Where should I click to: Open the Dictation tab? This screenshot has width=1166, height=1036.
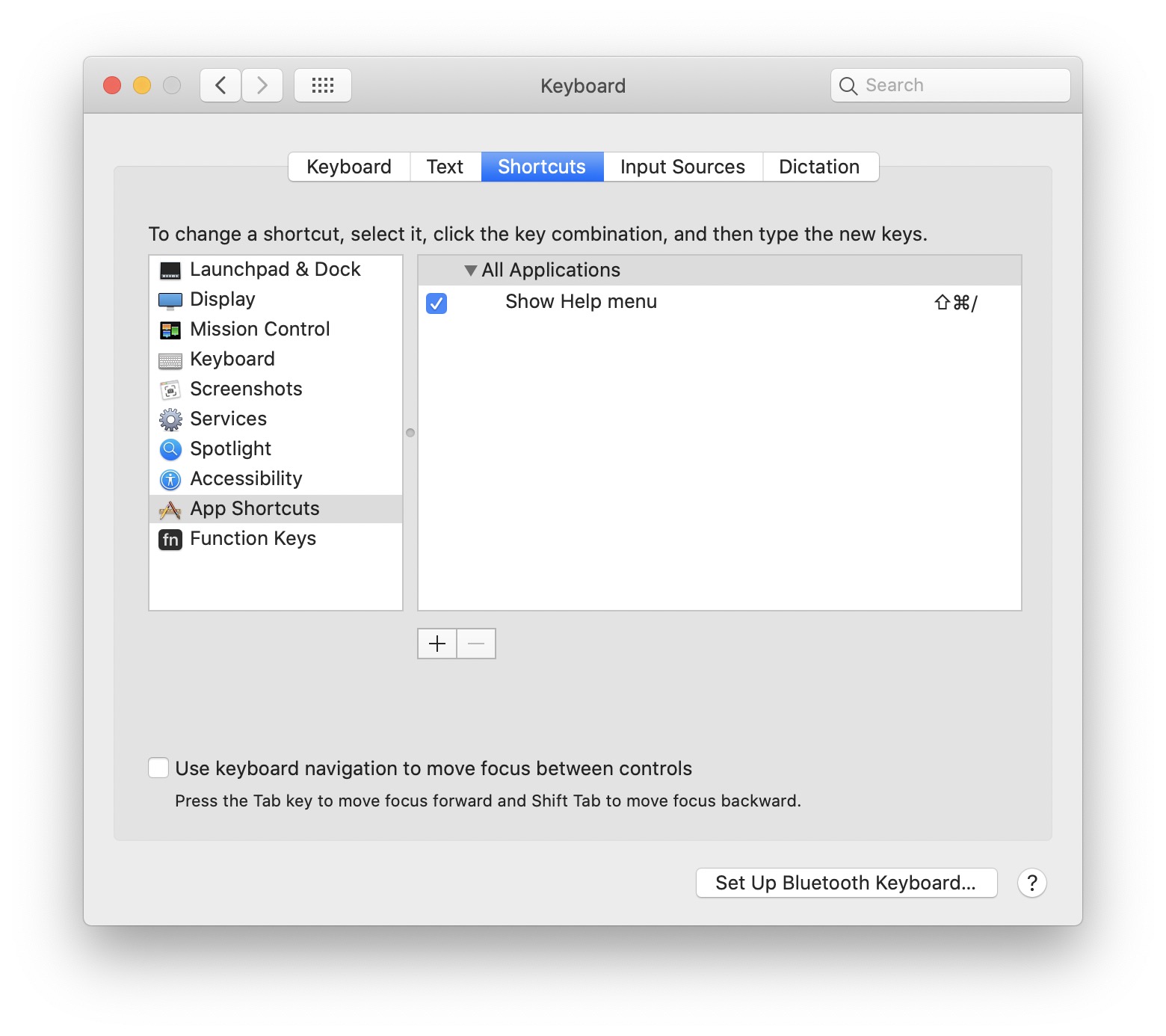(818, 167)
